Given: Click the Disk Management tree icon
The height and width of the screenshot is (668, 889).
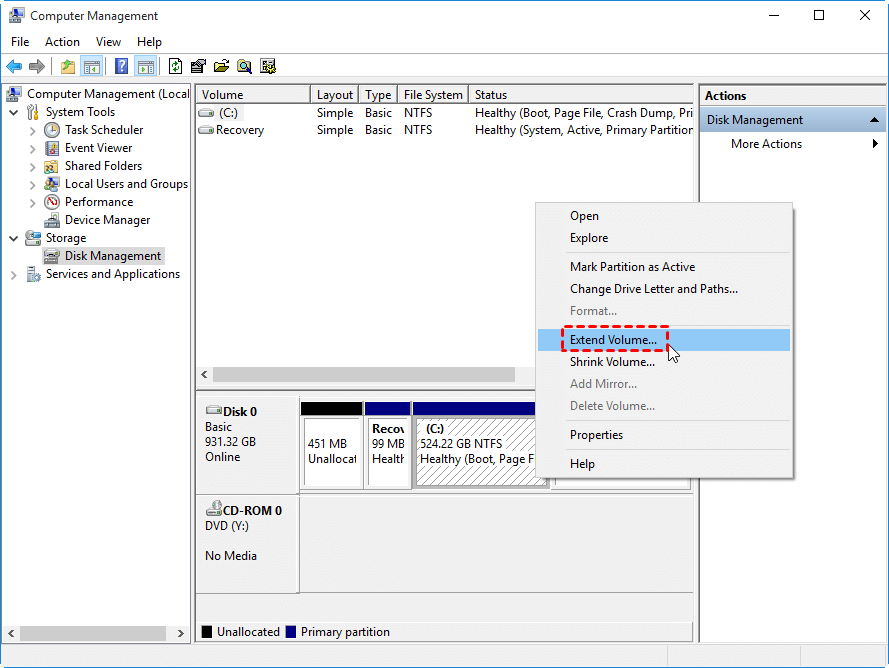Looking at the screenshot, I should [52, 256].
